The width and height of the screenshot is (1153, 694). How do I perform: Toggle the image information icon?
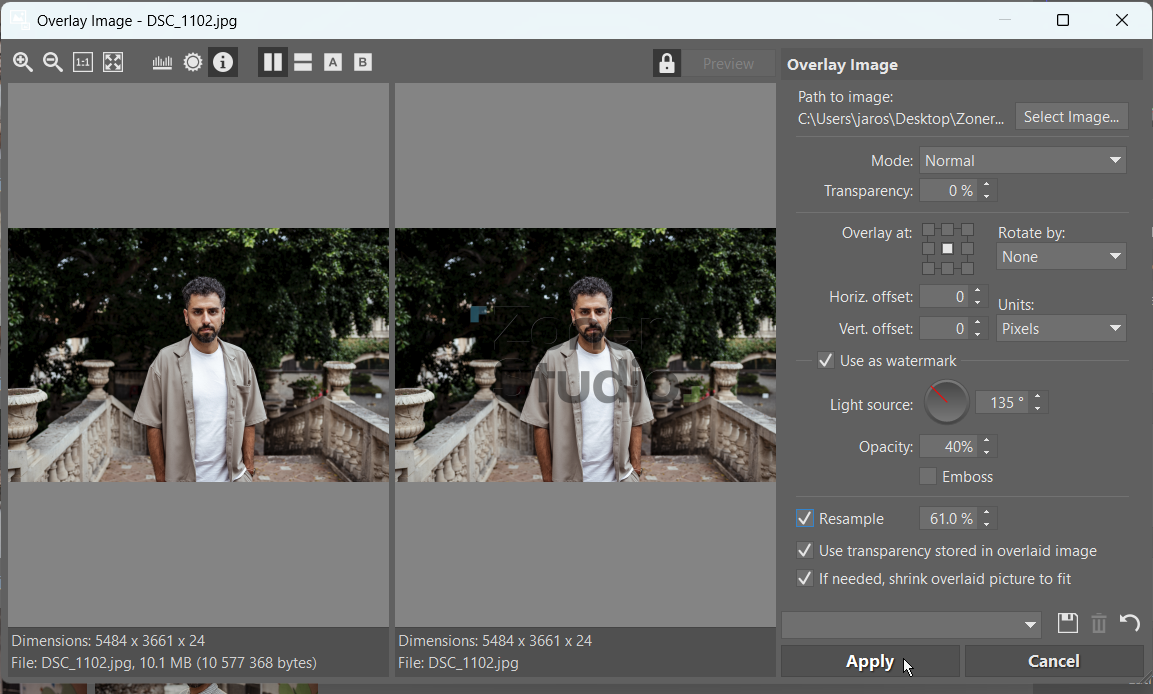pyautogui.click(x=223, y=63)
